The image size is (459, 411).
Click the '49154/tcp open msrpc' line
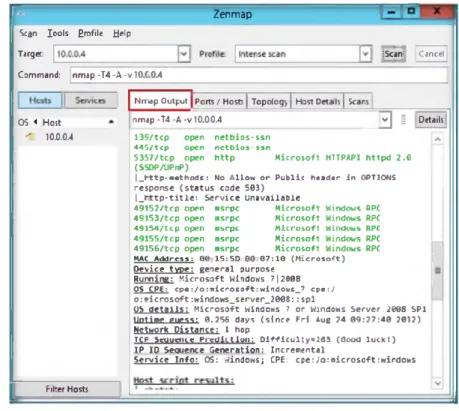(257, 228)
